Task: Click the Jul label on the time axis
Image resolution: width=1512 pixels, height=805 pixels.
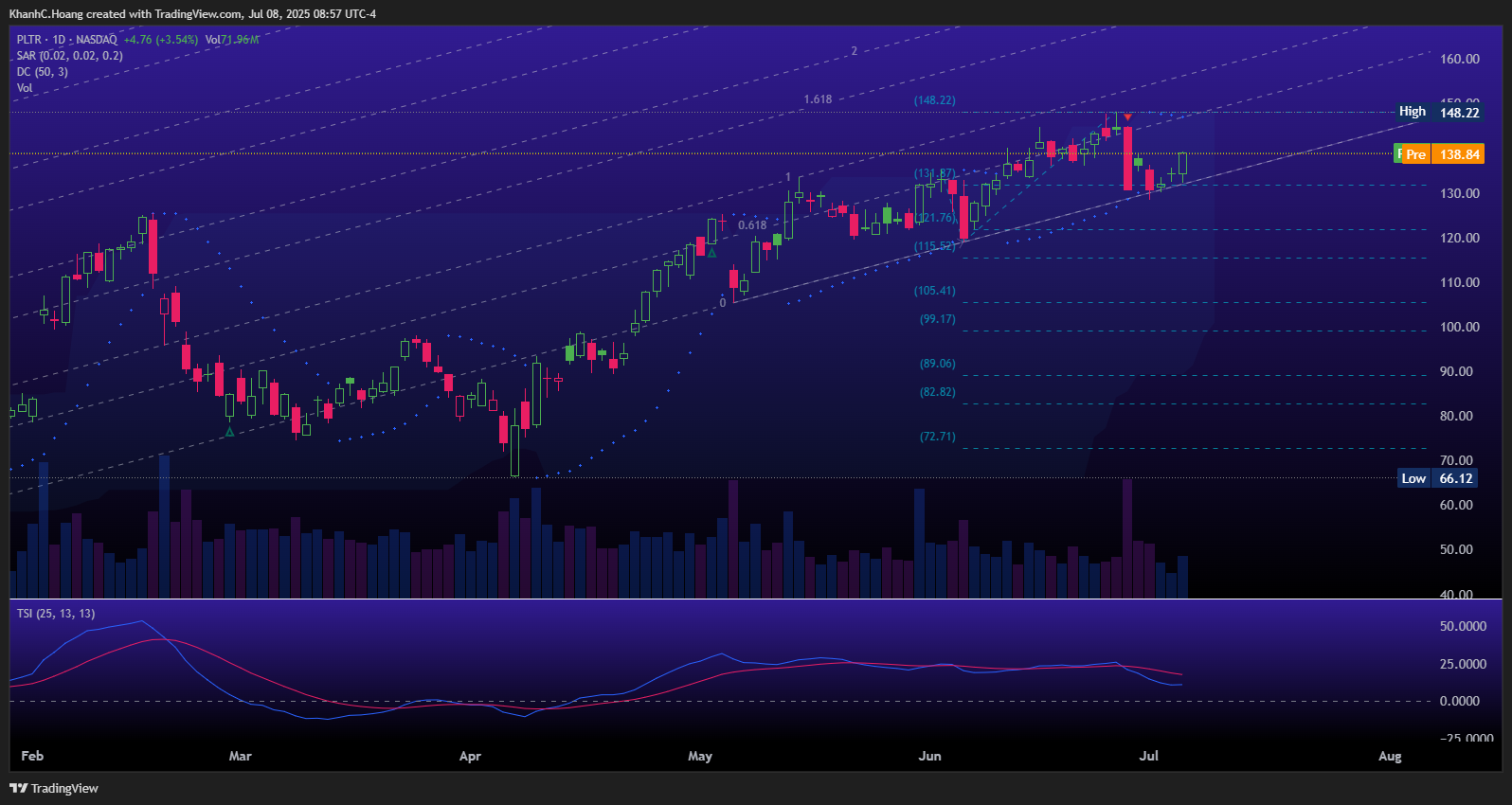Action: (x=1149, y=756)
